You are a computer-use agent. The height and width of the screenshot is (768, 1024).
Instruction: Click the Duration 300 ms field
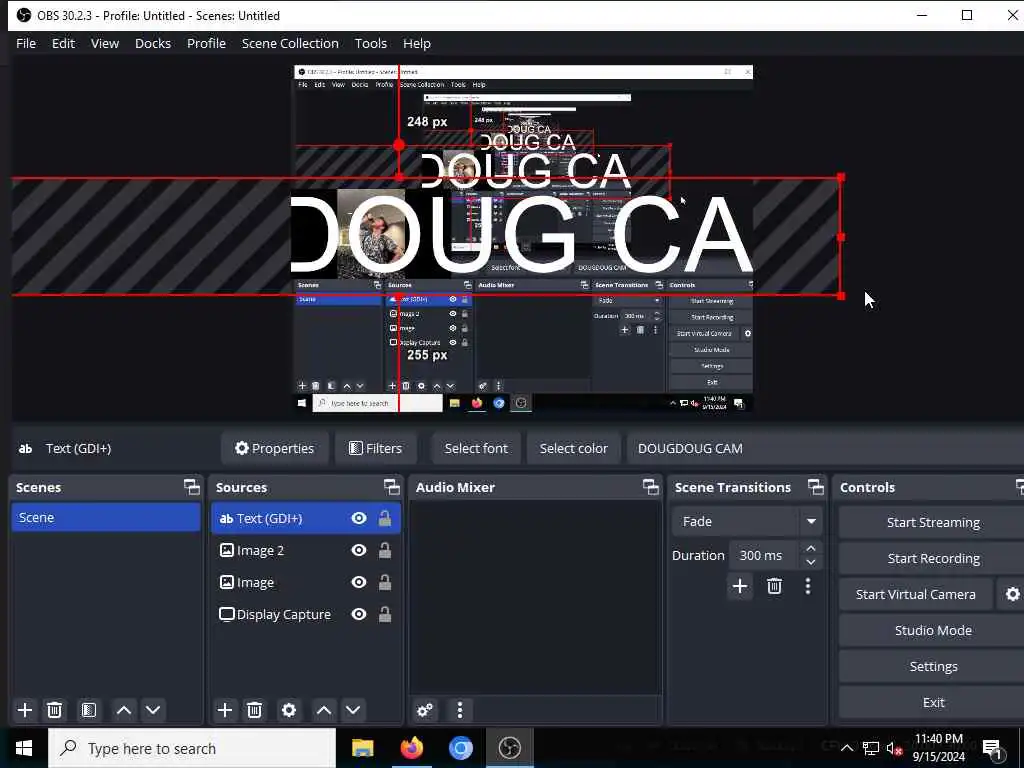point(764,555)
